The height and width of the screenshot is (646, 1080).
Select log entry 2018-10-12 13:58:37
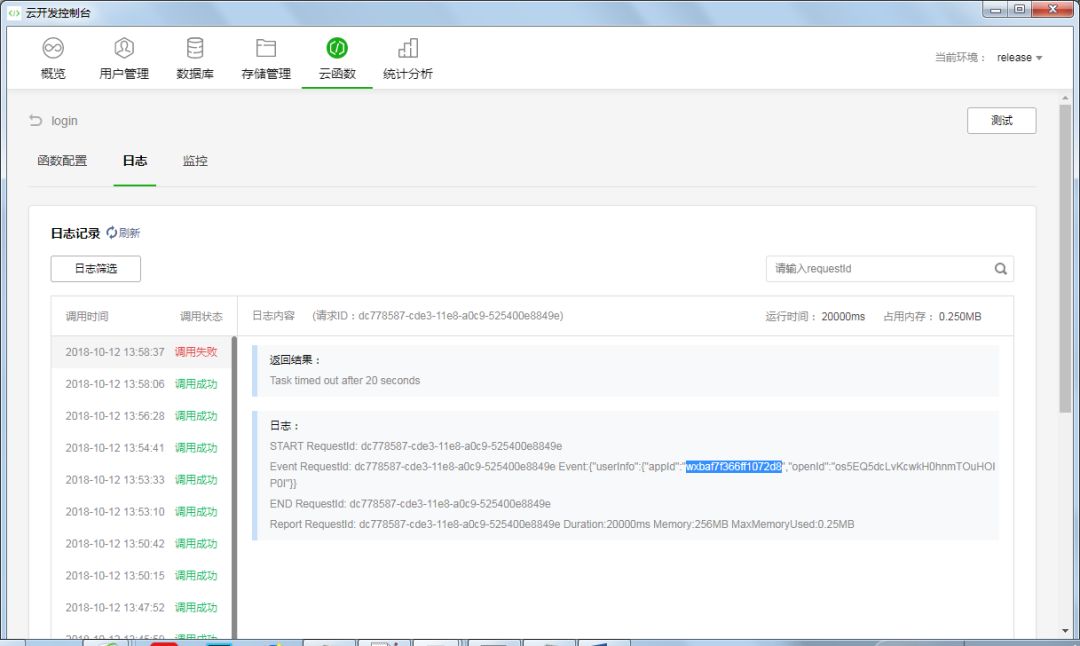(141, 352)
